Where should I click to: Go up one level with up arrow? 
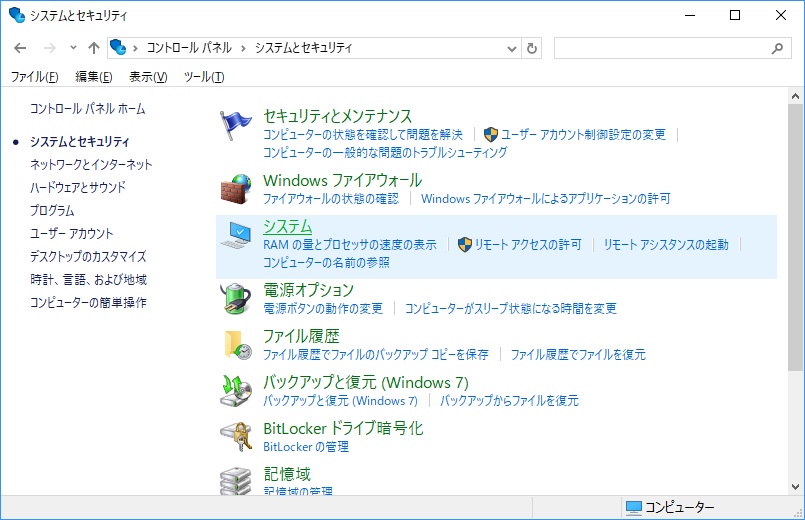93,48
